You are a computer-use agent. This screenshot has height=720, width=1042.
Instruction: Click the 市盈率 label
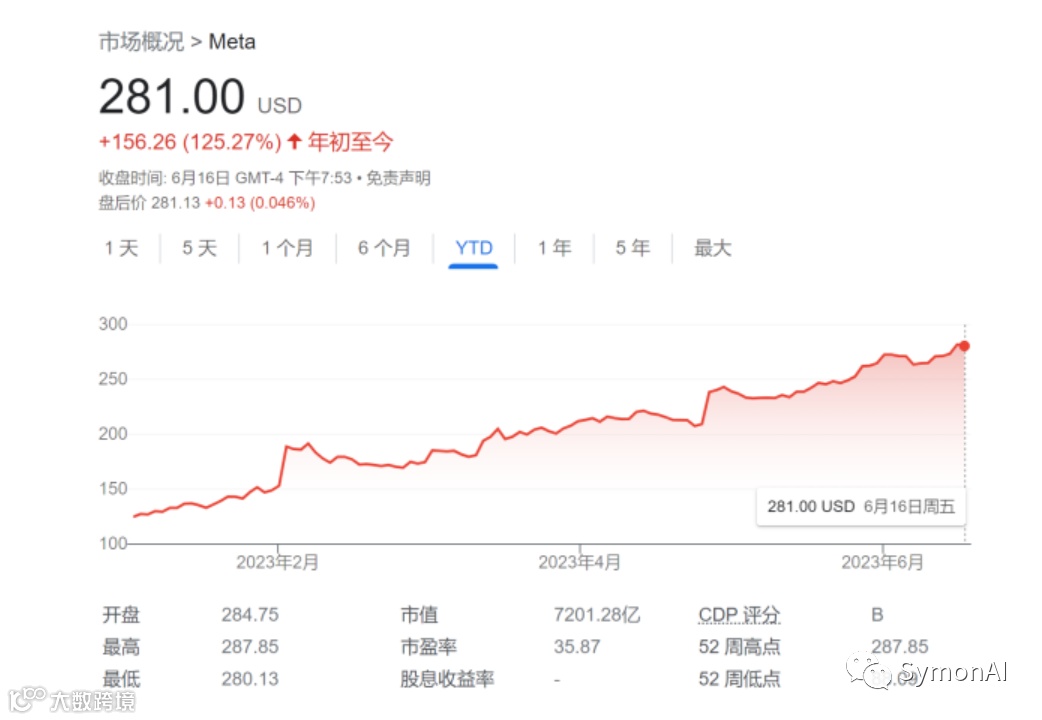click(x=429, y=646)
